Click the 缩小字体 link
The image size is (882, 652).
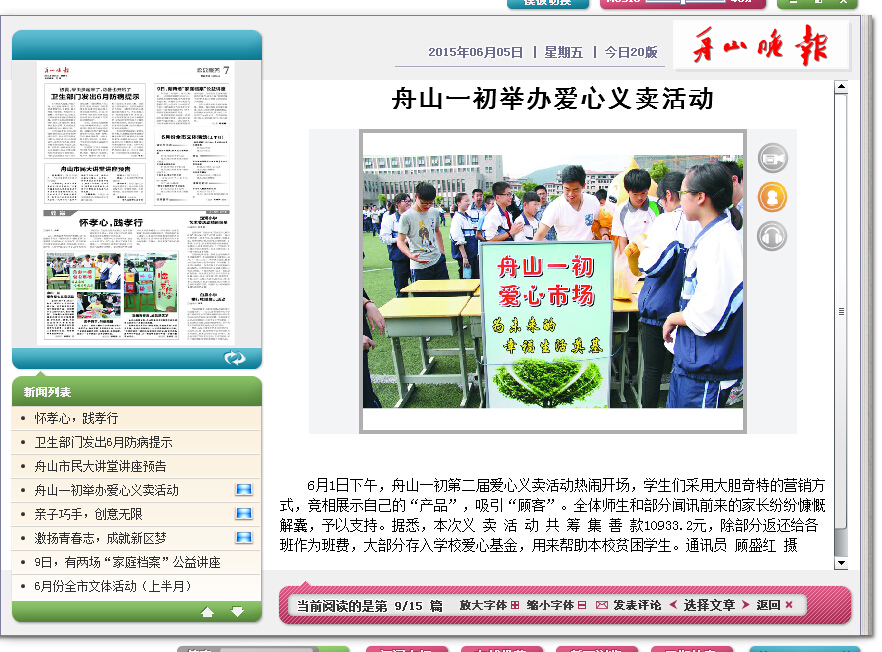point(550,605)
